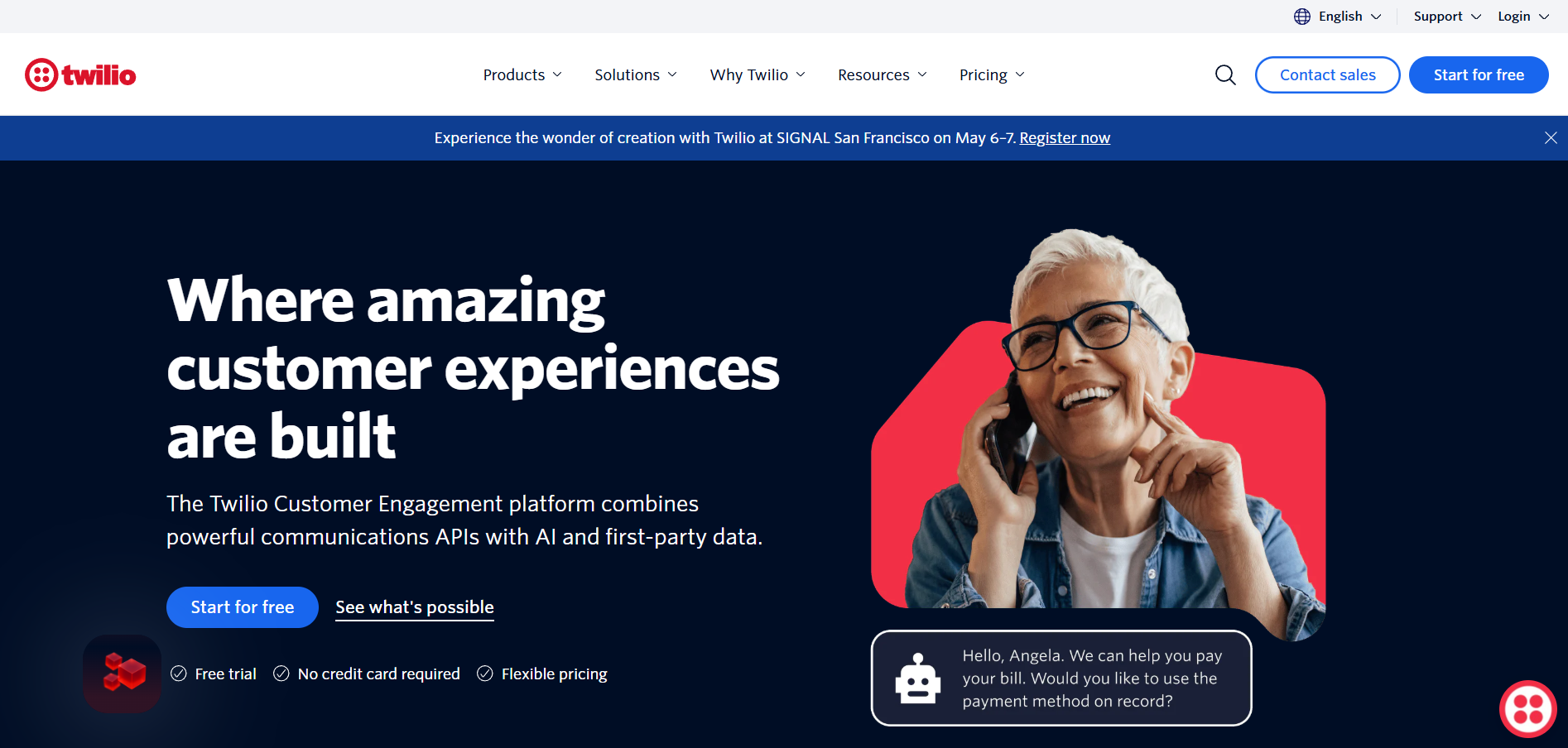Screen dimensions: 1568x748
Task: Click the Flexible pricing checkmark icon
Action: tap(485, 674)
